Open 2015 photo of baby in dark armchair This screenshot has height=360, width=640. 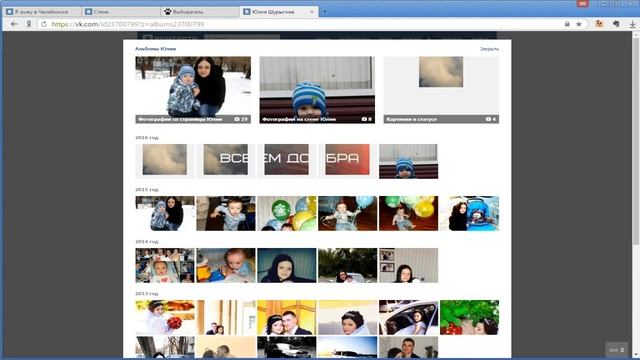(226, 213)
